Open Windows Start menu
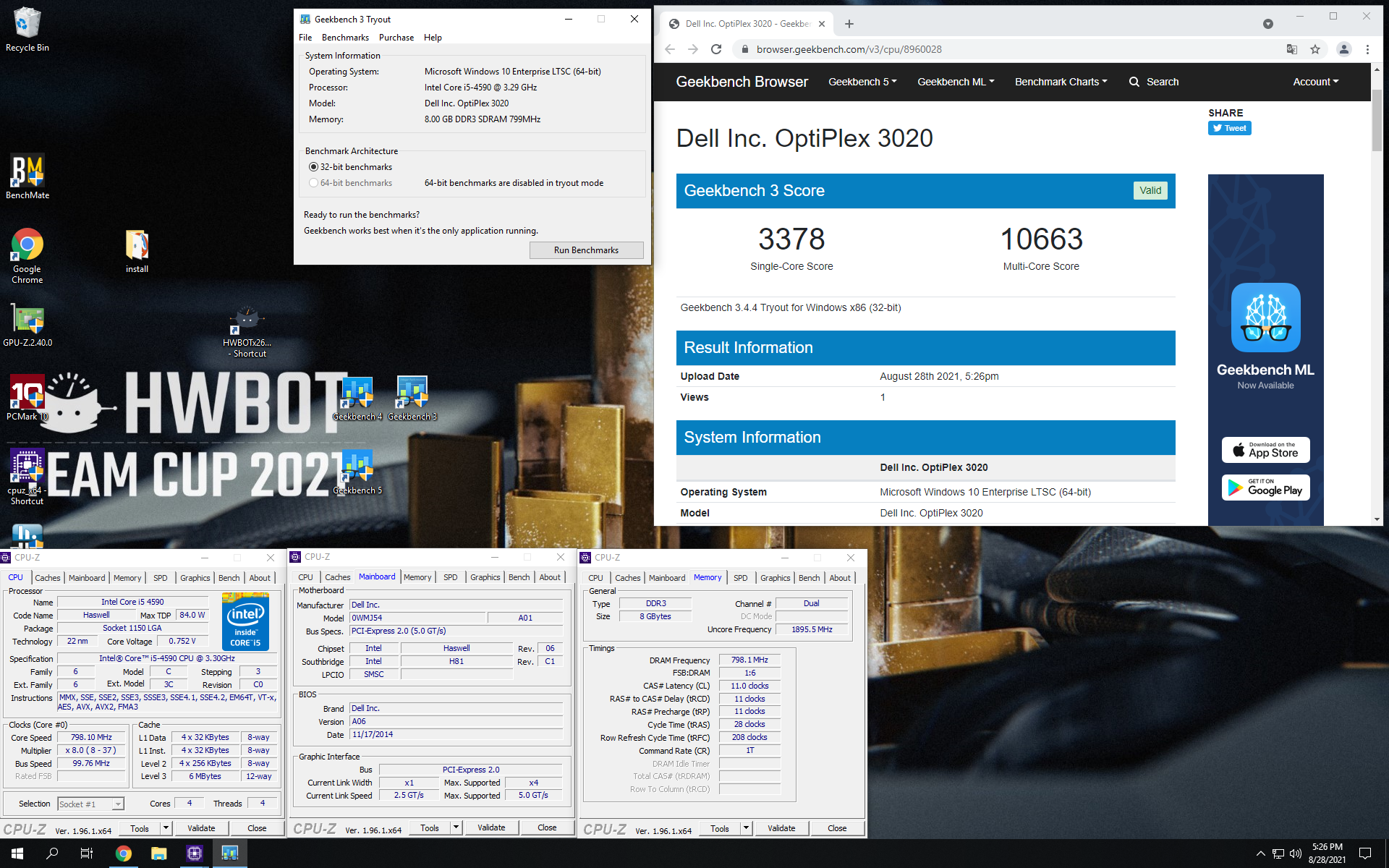This screenshot has height=868, width=1389. (x=17, y=854)
